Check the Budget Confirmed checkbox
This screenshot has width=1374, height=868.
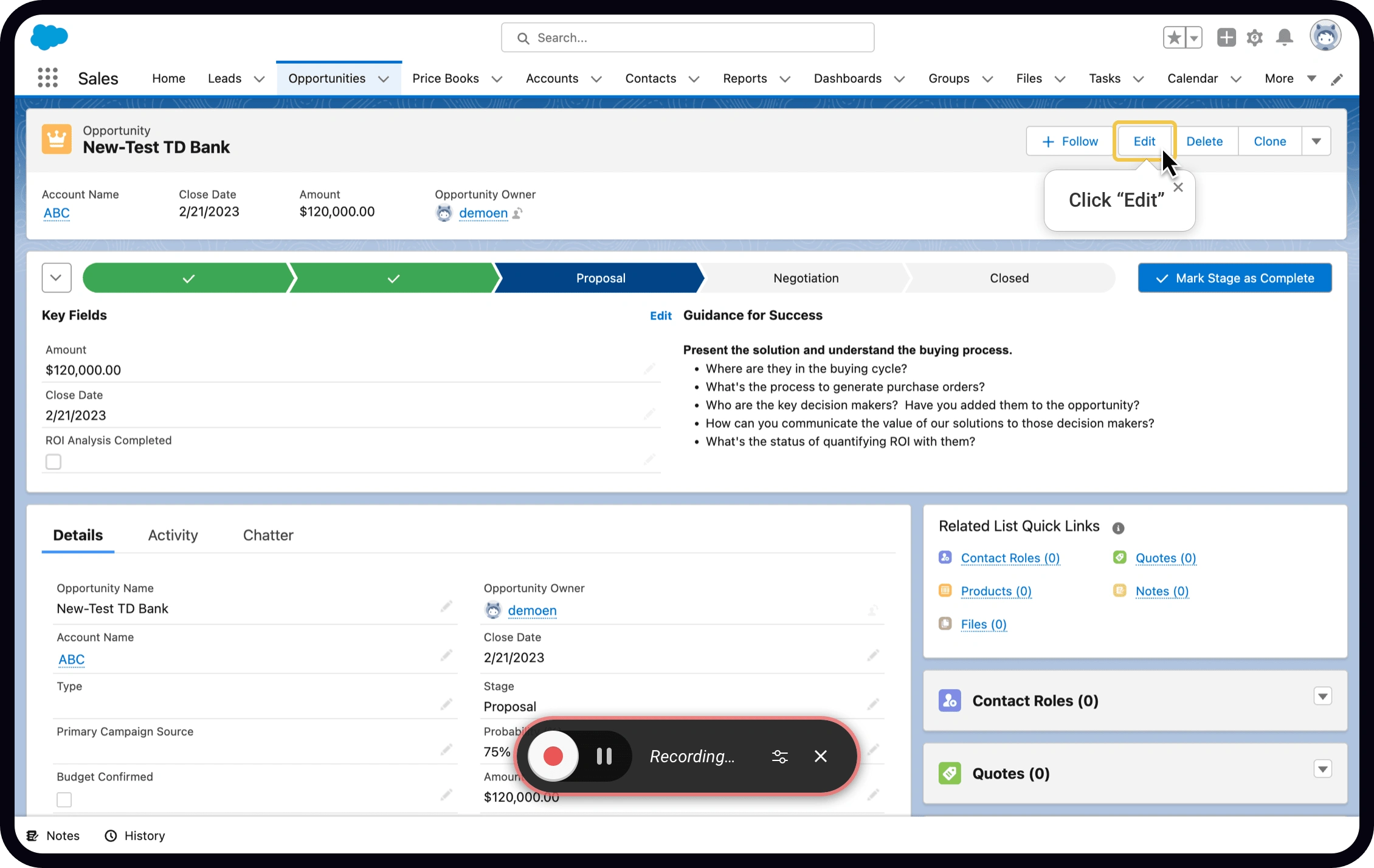click(64, 799)
